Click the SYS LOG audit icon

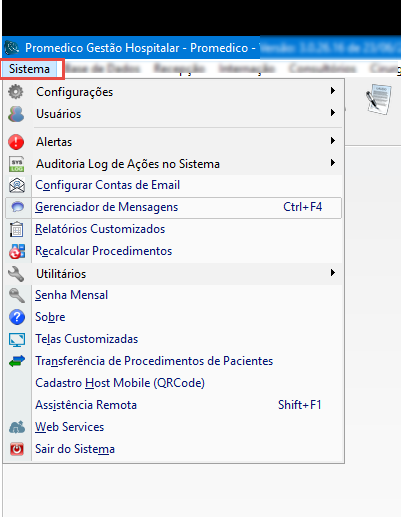[x=16, y=164]
